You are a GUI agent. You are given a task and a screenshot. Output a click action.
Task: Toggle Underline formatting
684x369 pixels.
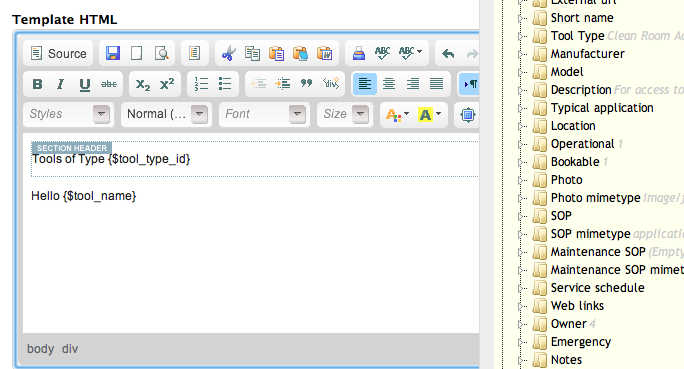pos(85,84)
